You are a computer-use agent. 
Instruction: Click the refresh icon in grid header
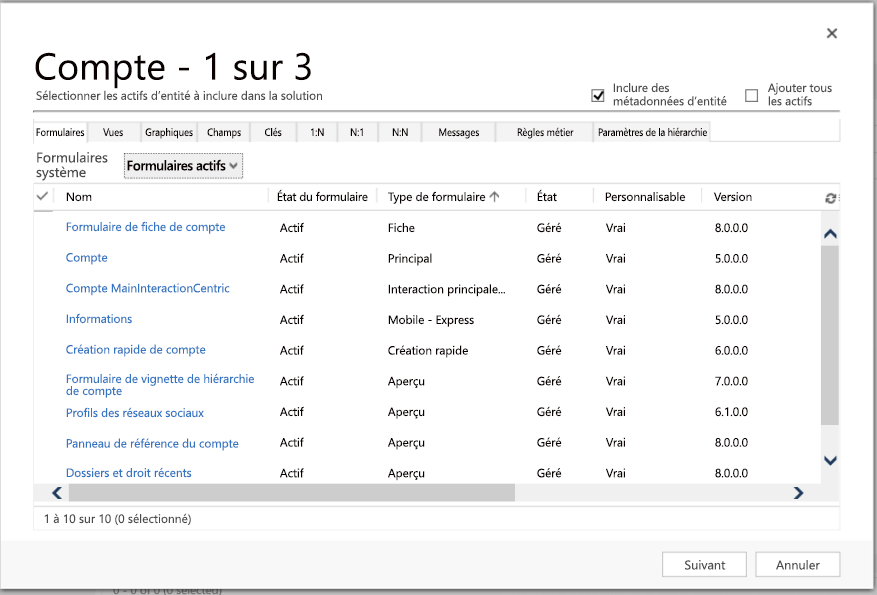pos(830,198)
